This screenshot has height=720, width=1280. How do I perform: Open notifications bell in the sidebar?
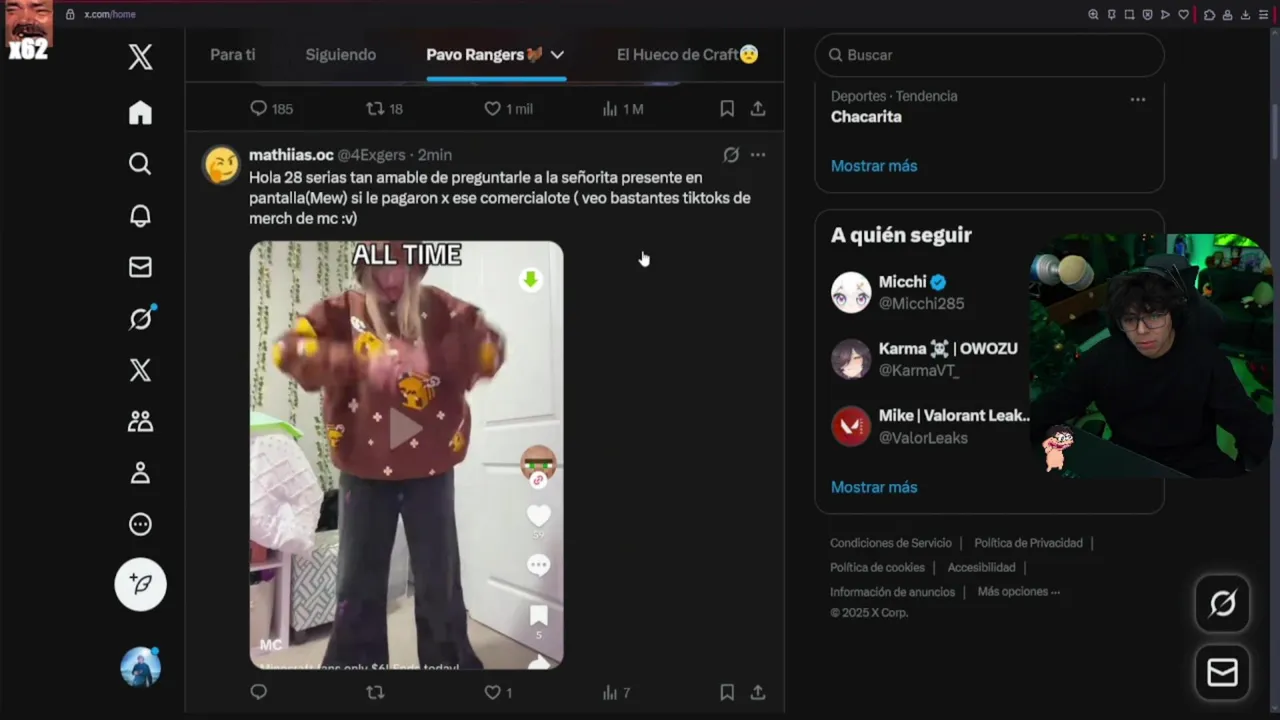(x=140, y=216)
